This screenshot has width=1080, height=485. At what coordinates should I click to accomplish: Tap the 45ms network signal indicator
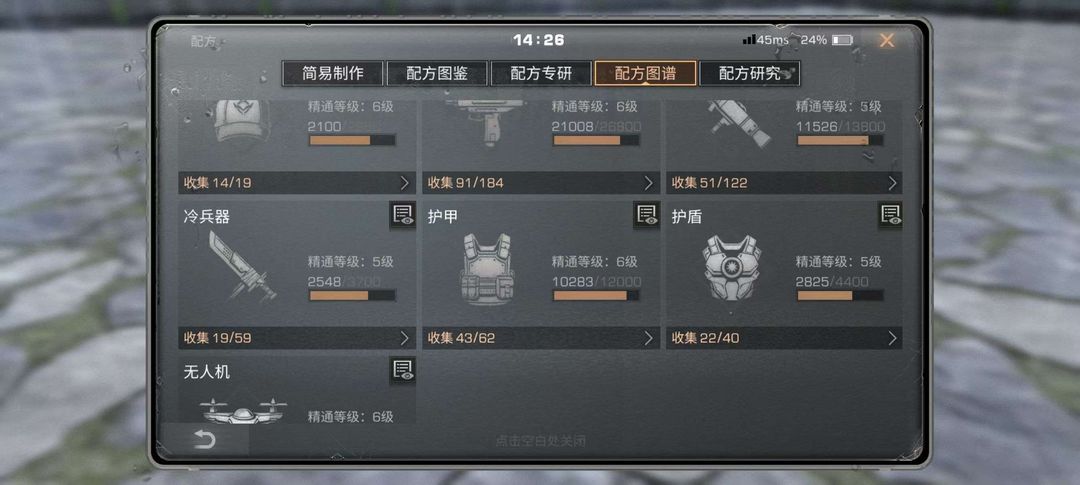pos(765,40)
